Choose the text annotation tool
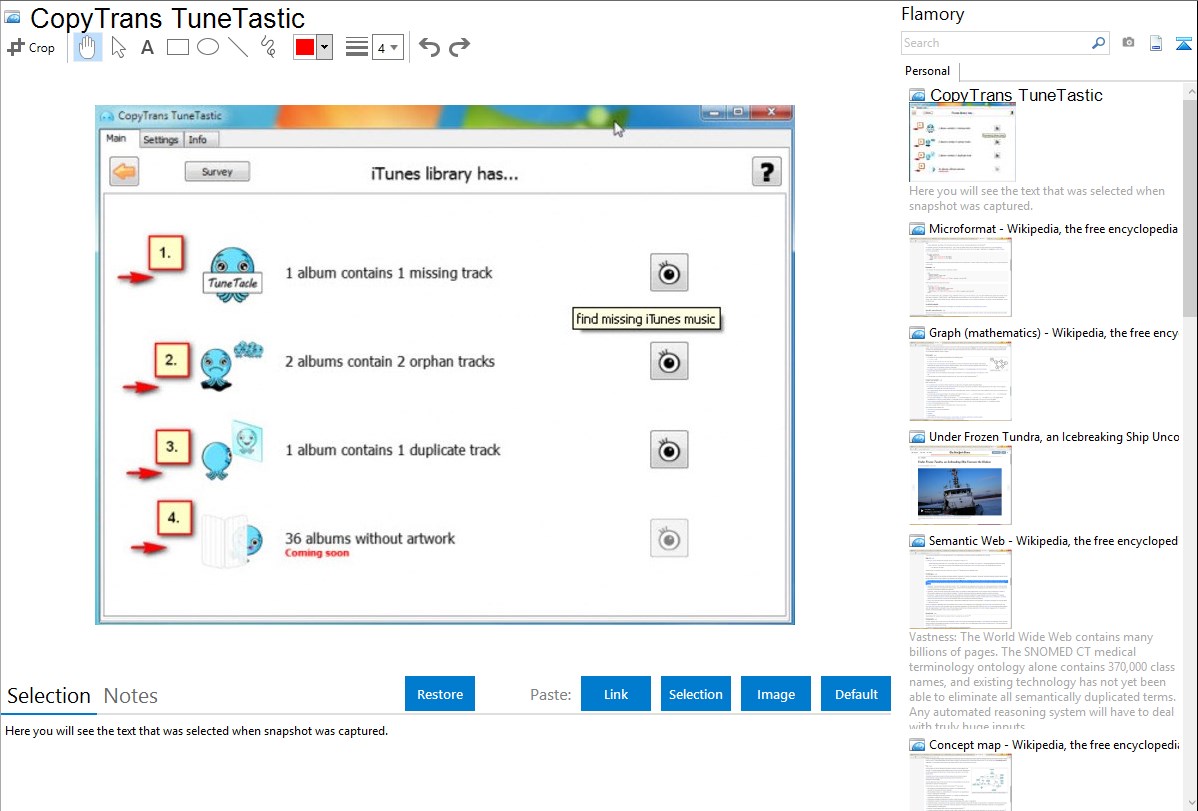Screen dimensions: 1198x811 pyautogui.click(x=147, y=47)
